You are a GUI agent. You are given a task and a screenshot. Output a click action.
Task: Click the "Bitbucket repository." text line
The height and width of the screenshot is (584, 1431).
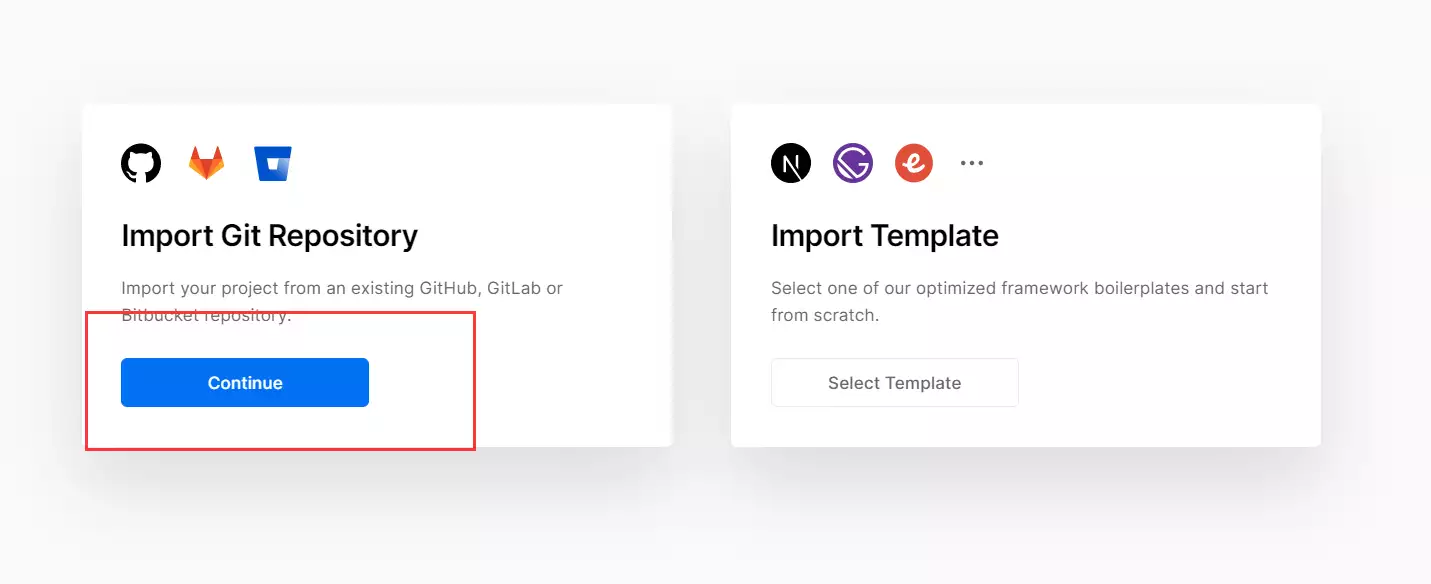coord(206,315)
